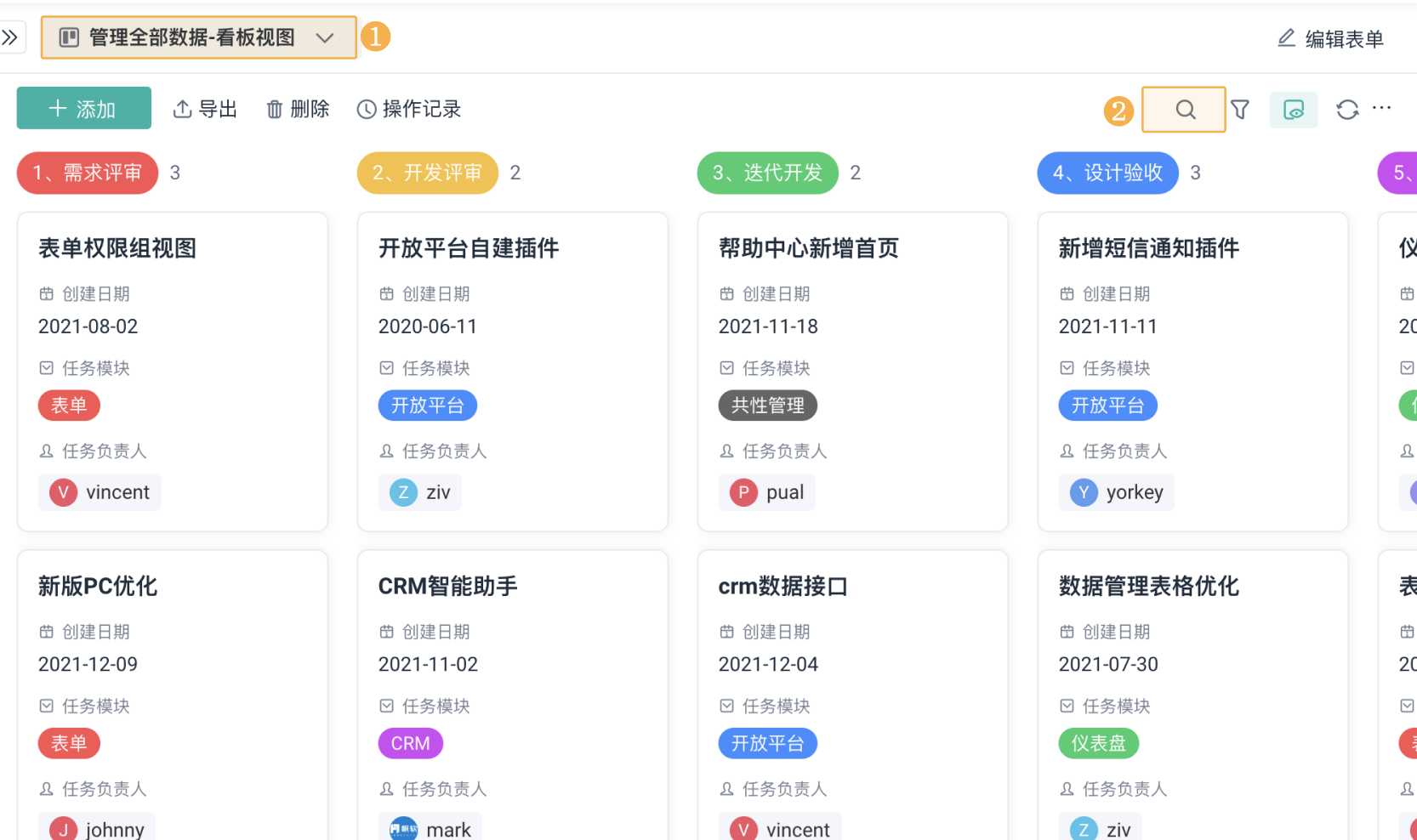Open the 数据管理表格优化 card
The image size is (1417, 840).
click(1193, 695)
